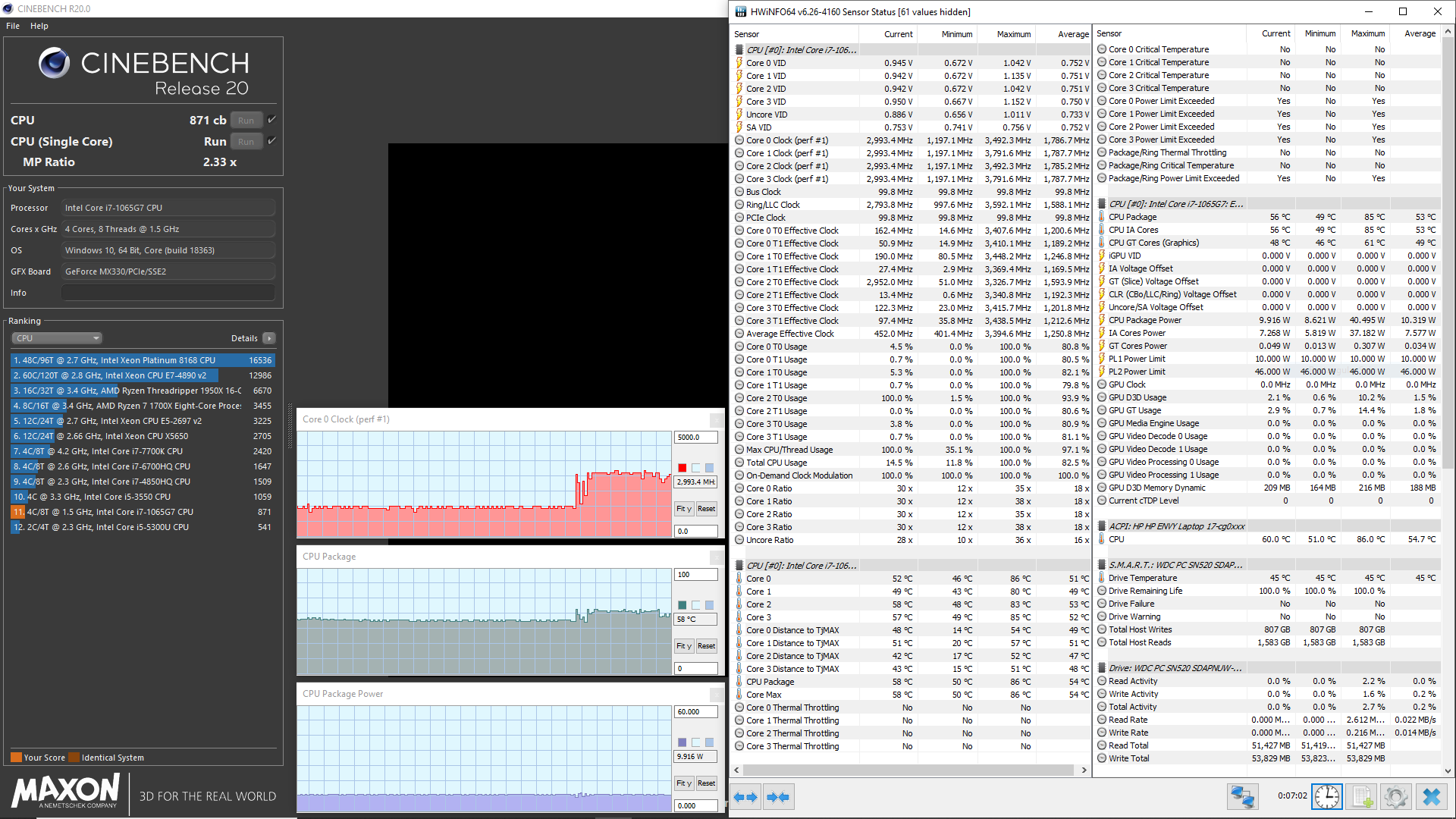The image size is (1456, 819).
Task: Click the network remote monitoring icon
Action: 1242,797
